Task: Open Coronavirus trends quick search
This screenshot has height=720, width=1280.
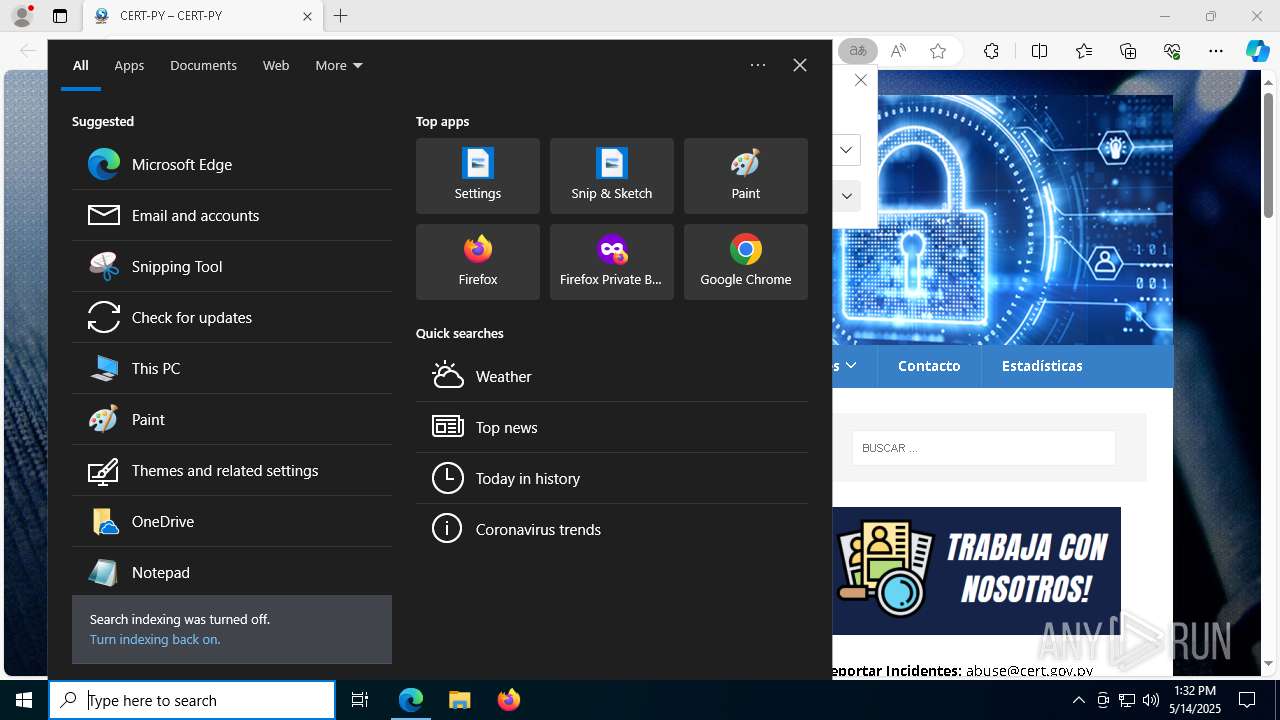Action: pyautogui.click(x=612, y=529)
